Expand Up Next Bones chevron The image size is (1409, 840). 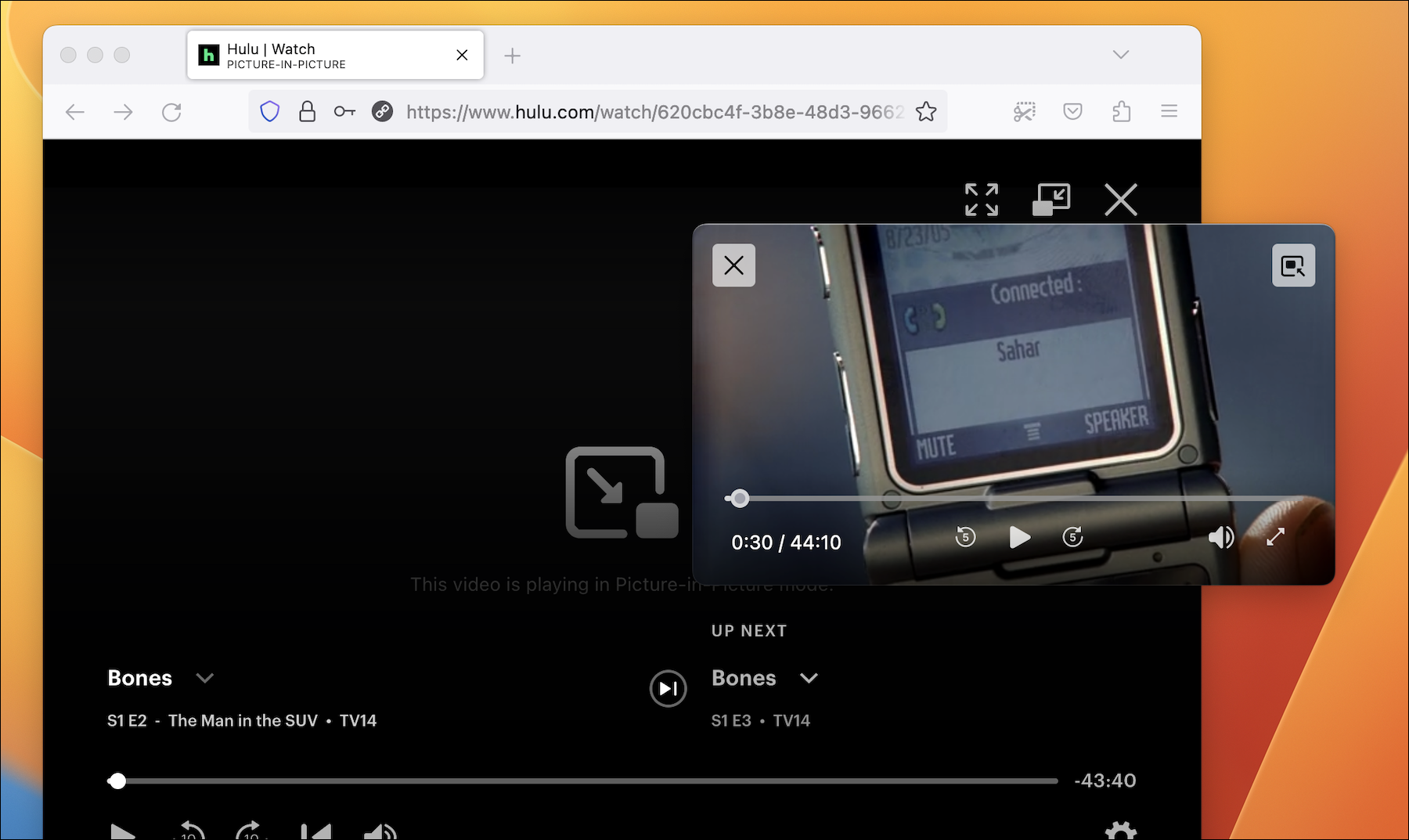809,678
